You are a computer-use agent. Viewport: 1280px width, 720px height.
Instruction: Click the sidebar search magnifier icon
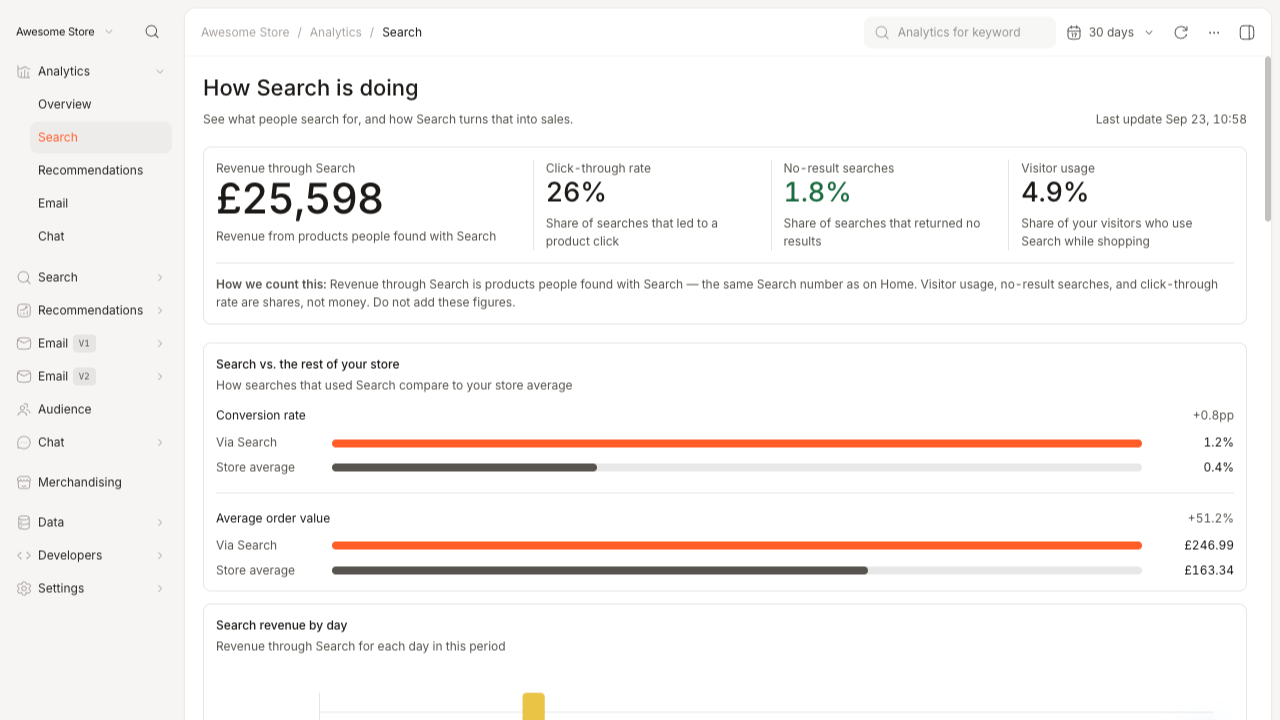[152, 32]
